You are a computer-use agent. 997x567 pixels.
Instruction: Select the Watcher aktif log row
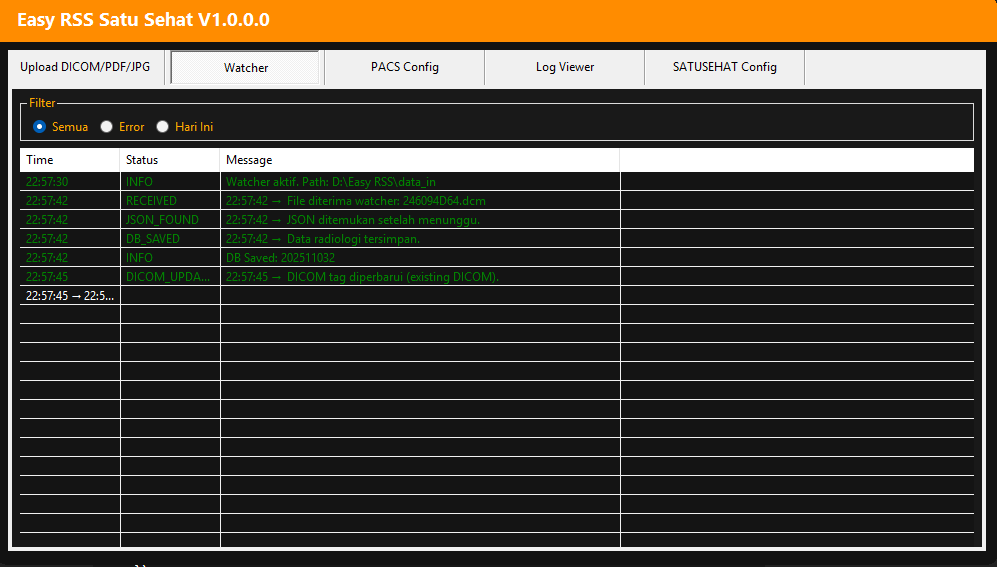coord(330,182)
